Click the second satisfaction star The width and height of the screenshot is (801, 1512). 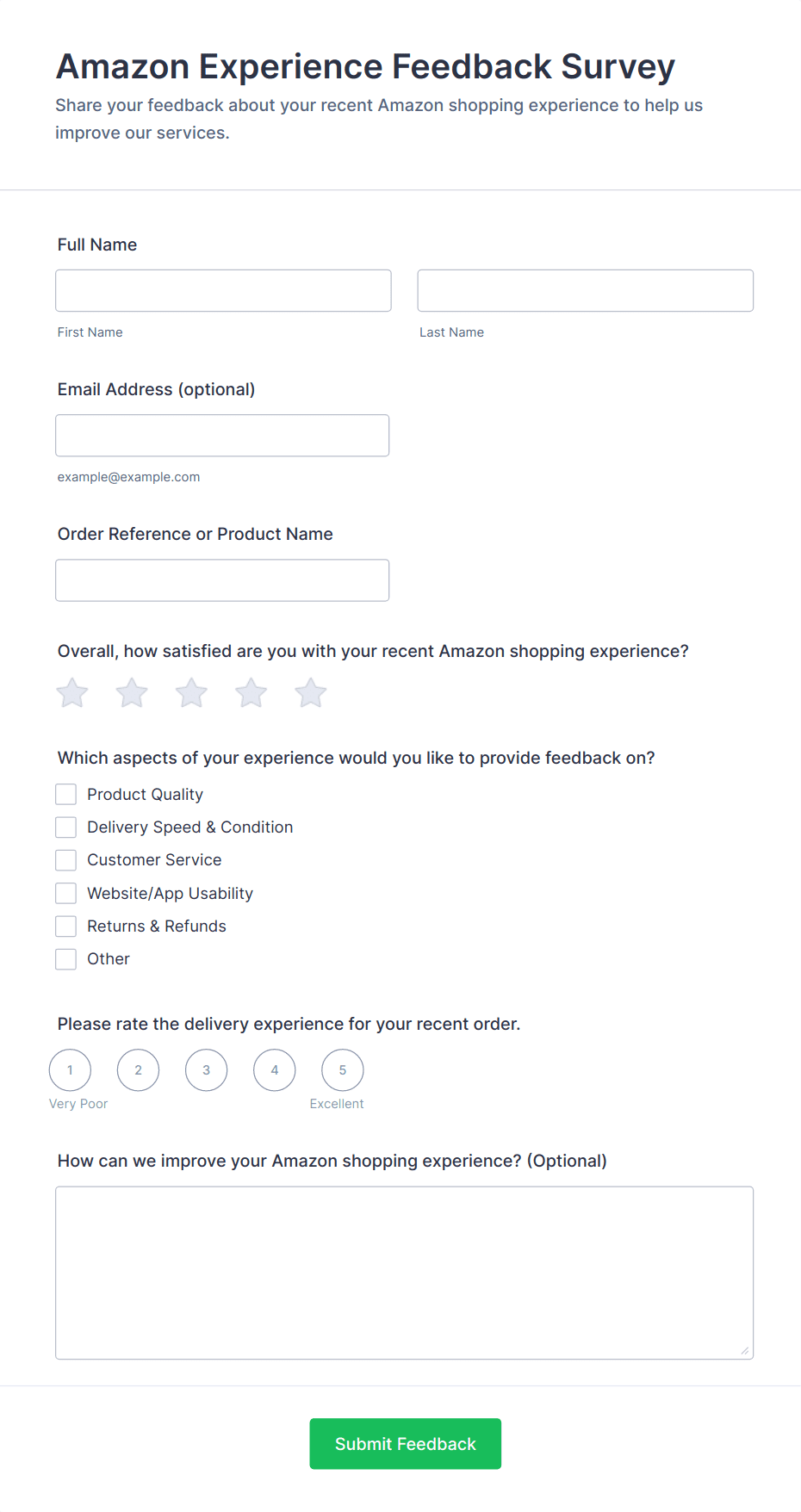coord(132,693)
